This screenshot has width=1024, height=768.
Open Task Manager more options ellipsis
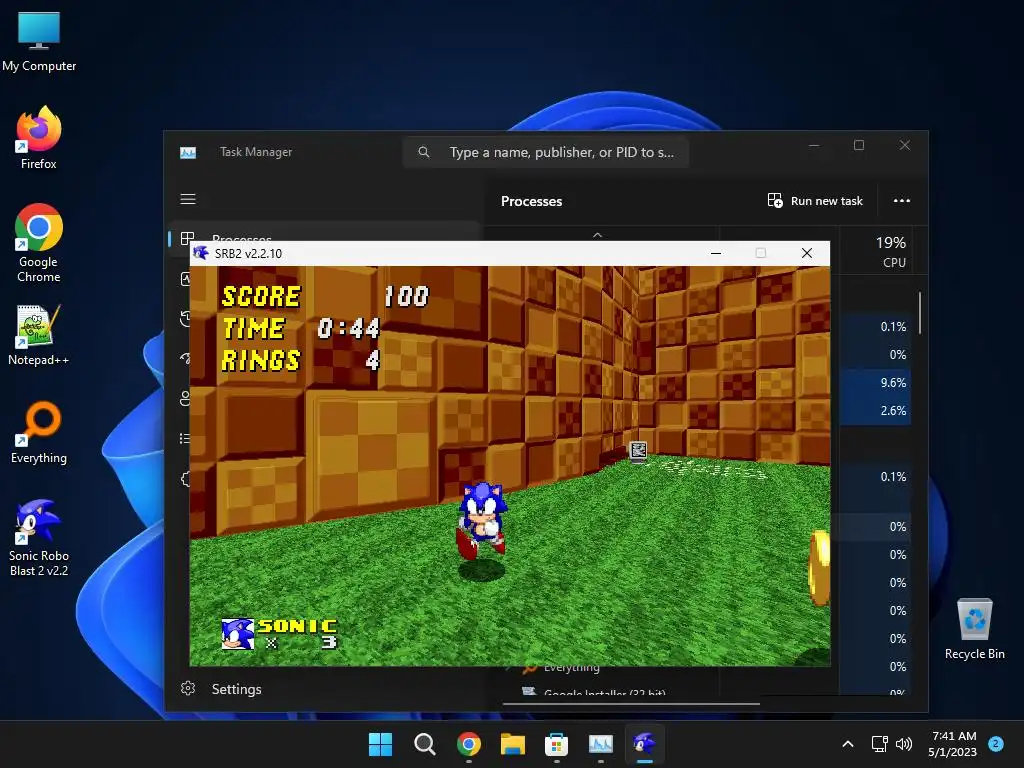(x=902, y=200)
